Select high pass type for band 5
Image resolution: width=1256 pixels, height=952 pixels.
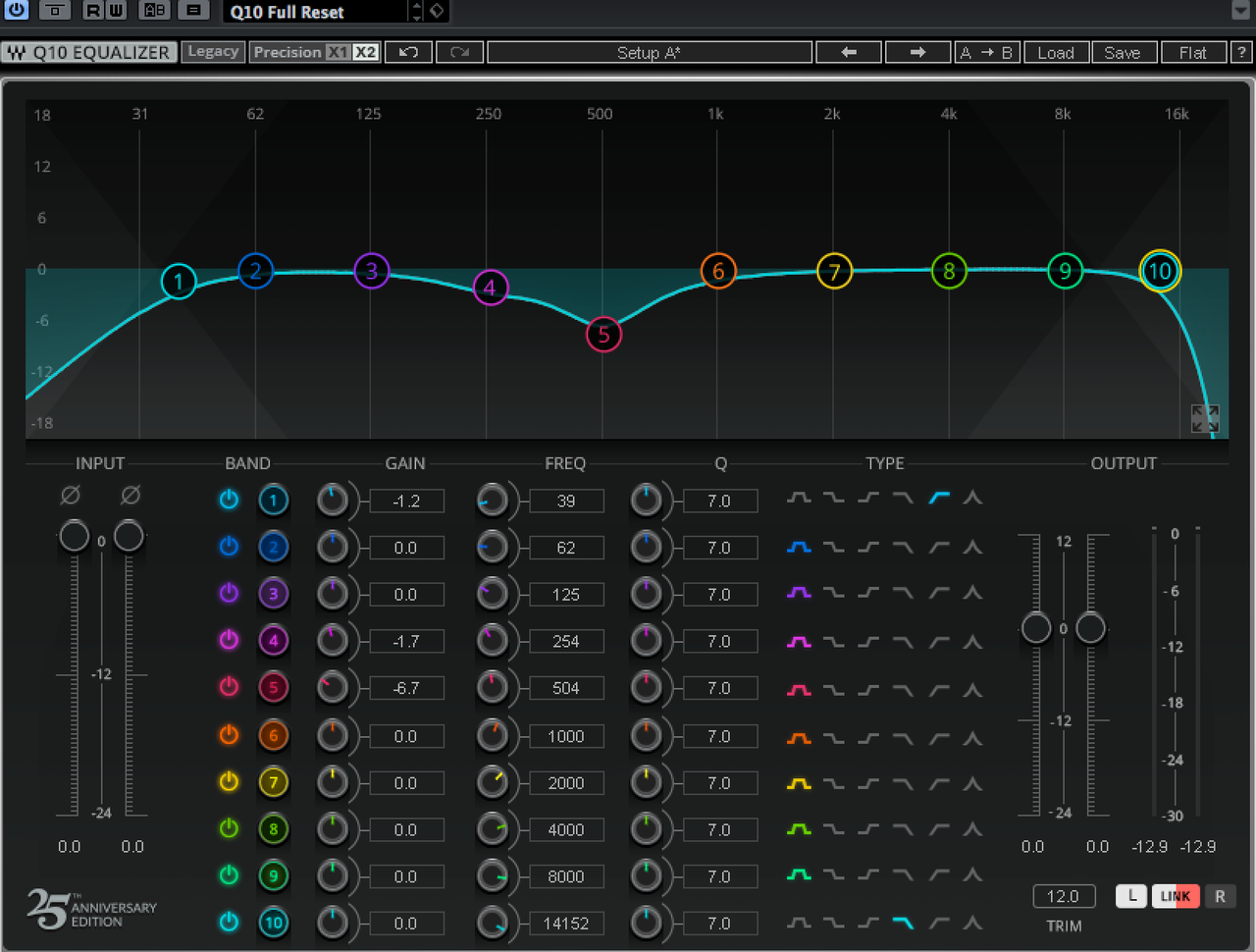[x=939, y=689]
